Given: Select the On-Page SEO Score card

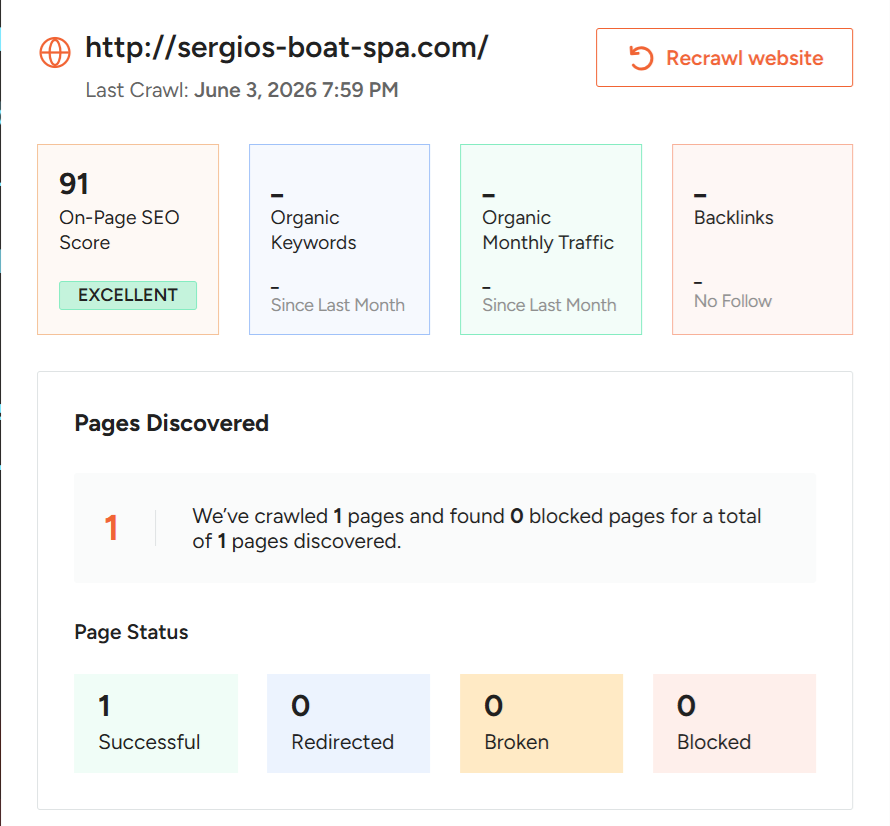Looking at the screenshot, I should (128, 239).
